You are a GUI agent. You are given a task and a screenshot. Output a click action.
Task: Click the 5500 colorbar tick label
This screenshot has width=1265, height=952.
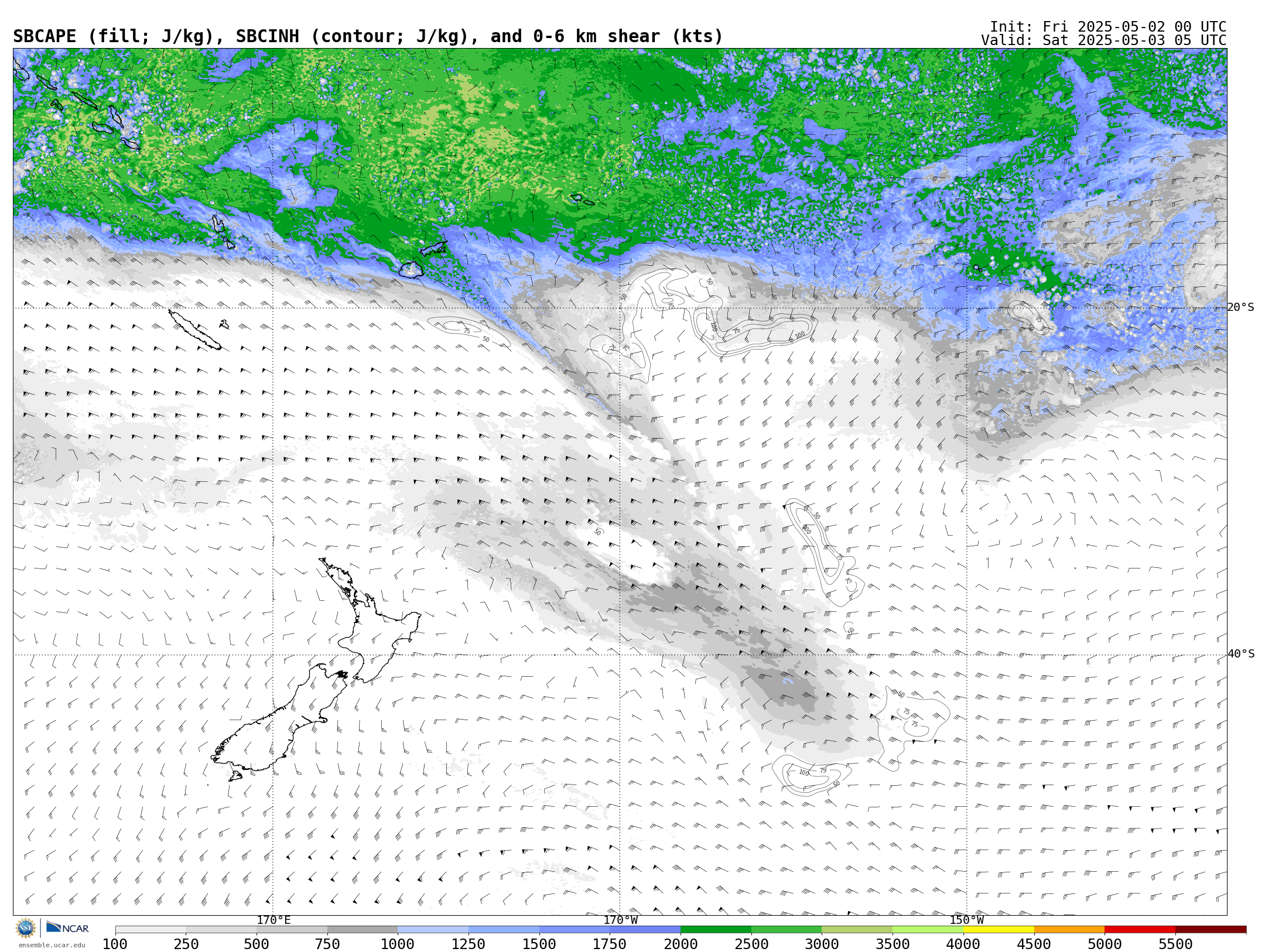point(1175,944)
